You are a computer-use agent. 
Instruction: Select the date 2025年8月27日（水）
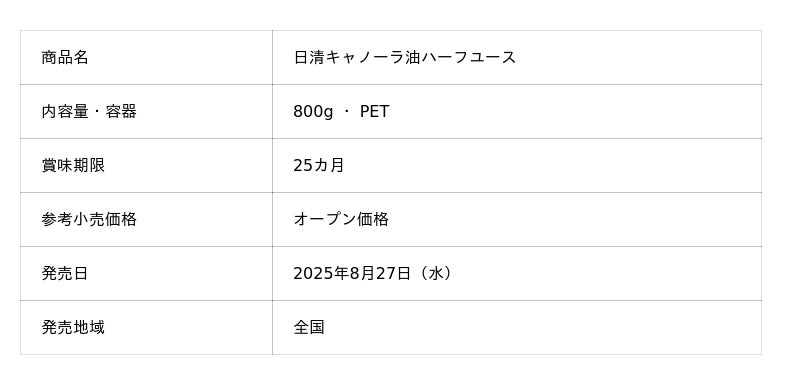click(x=373, y=274)
